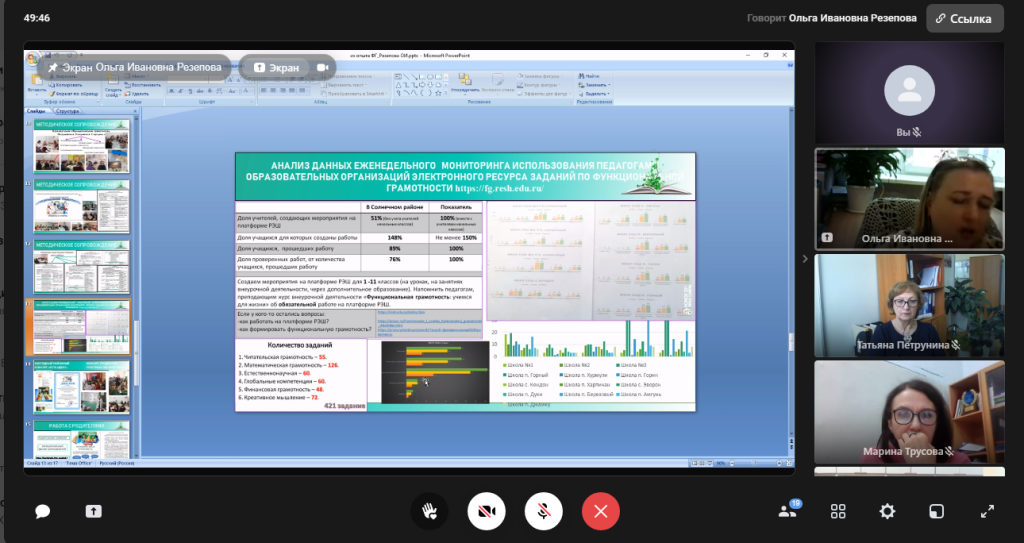Enter fullscreen mode
The width and height of the screenshot is (1024, 543).
click(986, 511)
